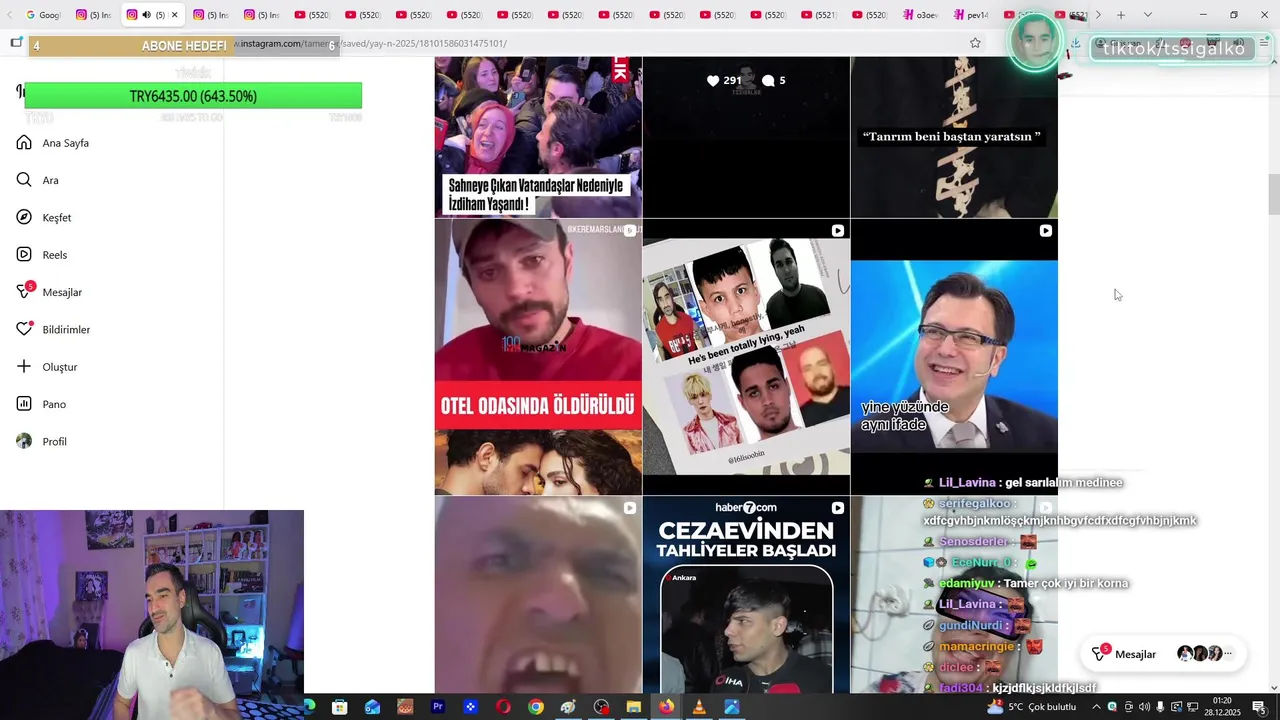The width and height of the screenshot is (1280, 720).
Task: Bookmark this page with star icon
Action: (975, 43)
